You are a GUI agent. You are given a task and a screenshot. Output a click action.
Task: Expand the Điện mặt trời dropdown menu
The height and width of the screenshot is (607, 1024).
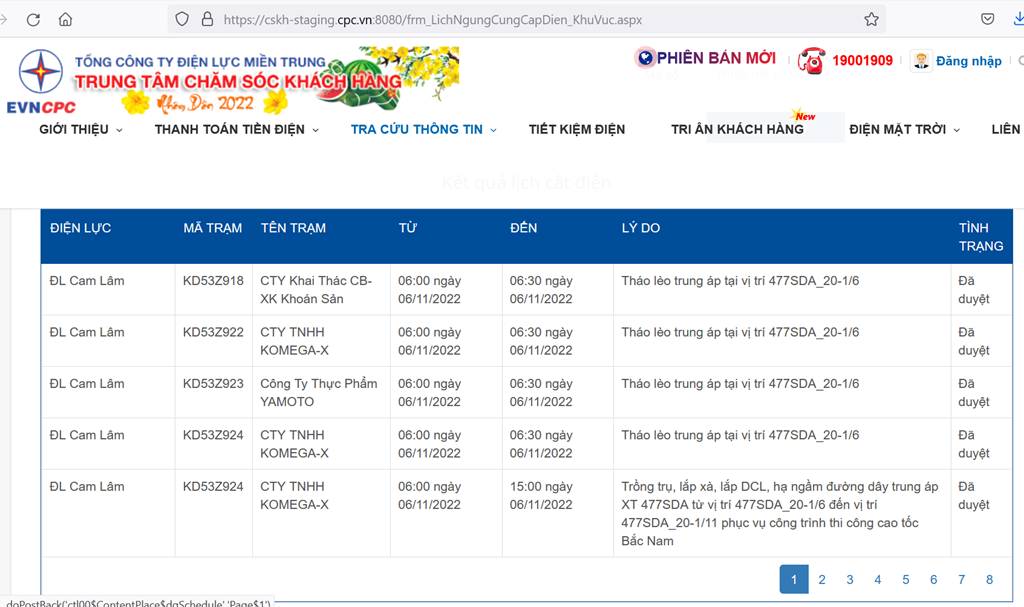pyautogui.click(x=904, y=129)
